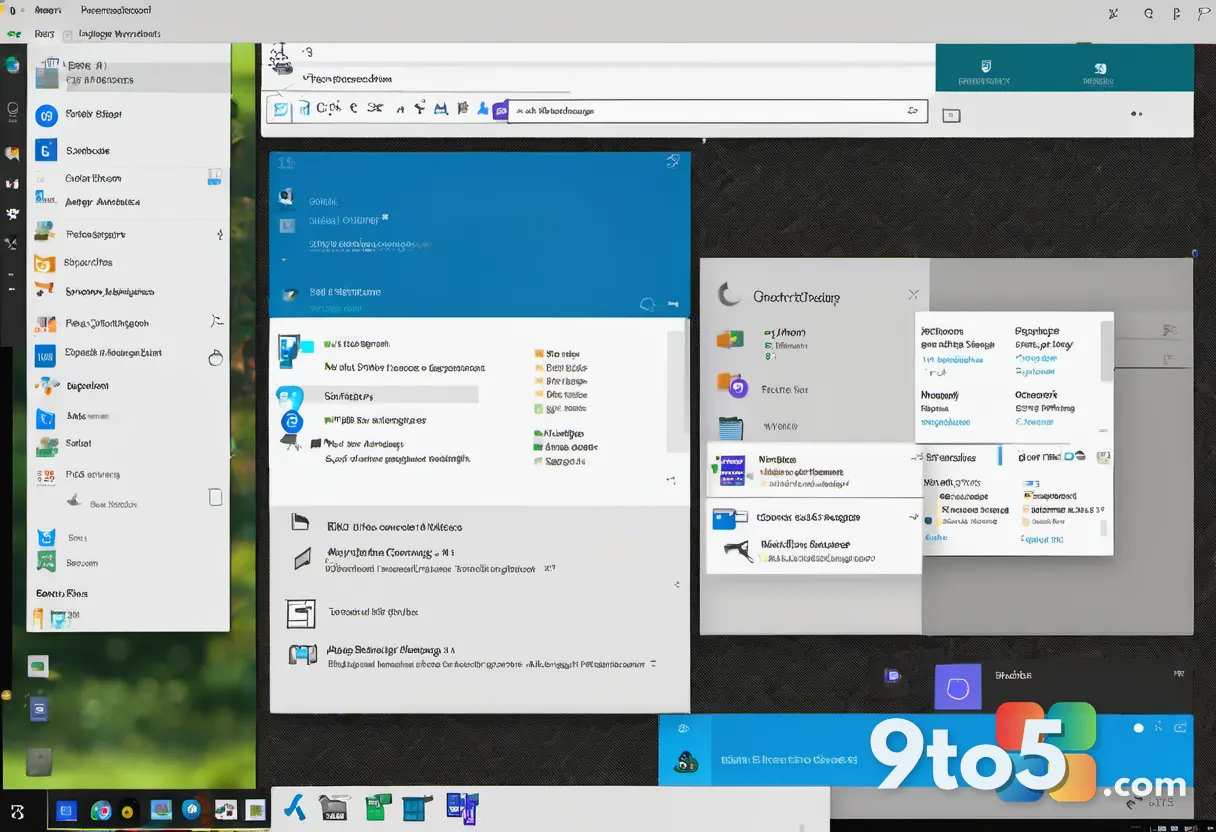Open the blue "A" shaped app on the taskbar
Image resolution: width=1216 pixels, height=832 pixels.
click(294, 807)
